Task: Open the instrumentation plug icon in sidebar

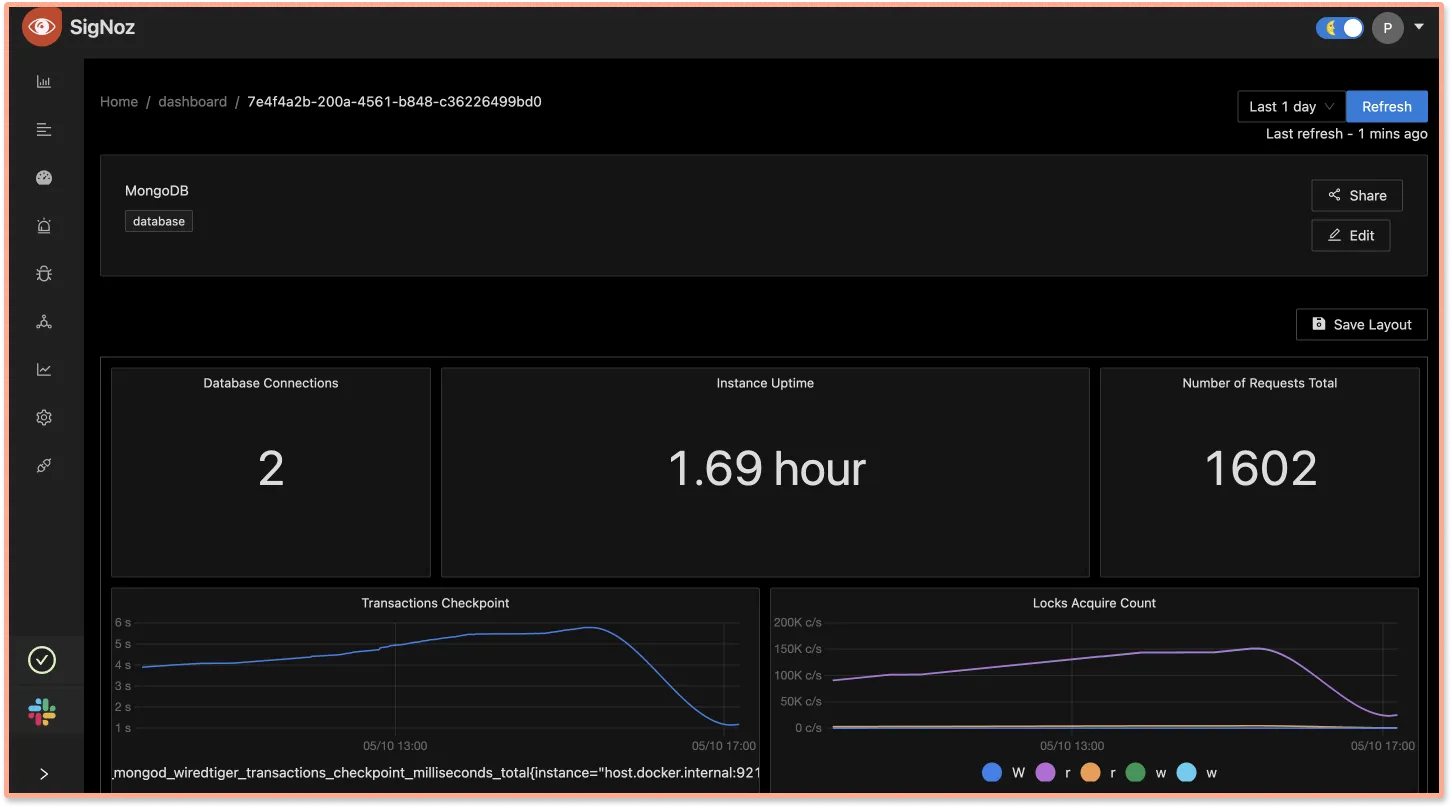Action: tap(43, 466)
